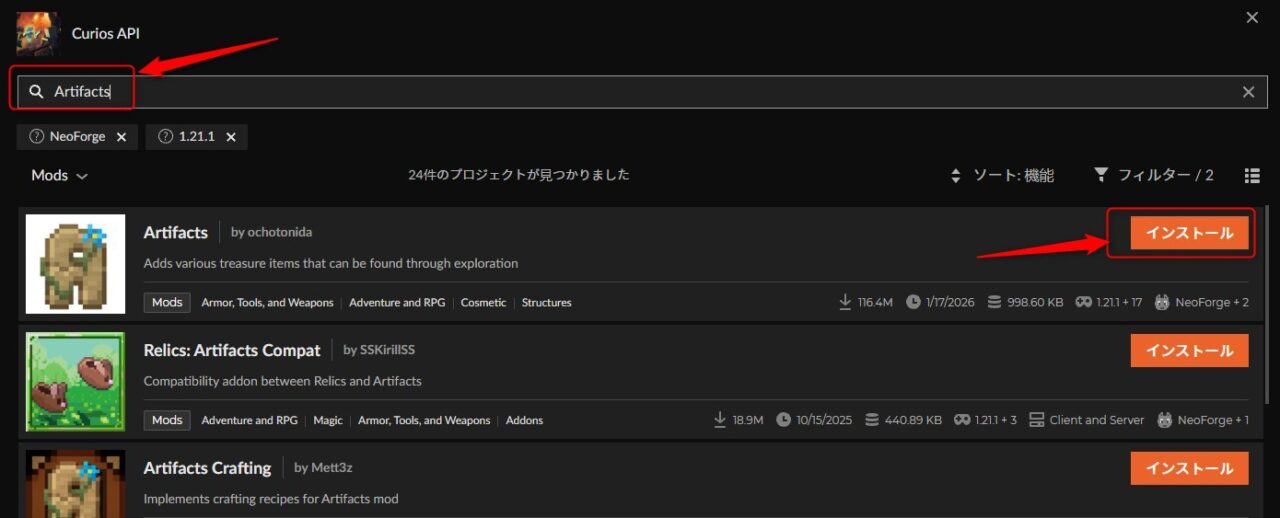Focus the Artifacts search field
The width and height of the screenshot is (1280, 518).
coord(642,92)
